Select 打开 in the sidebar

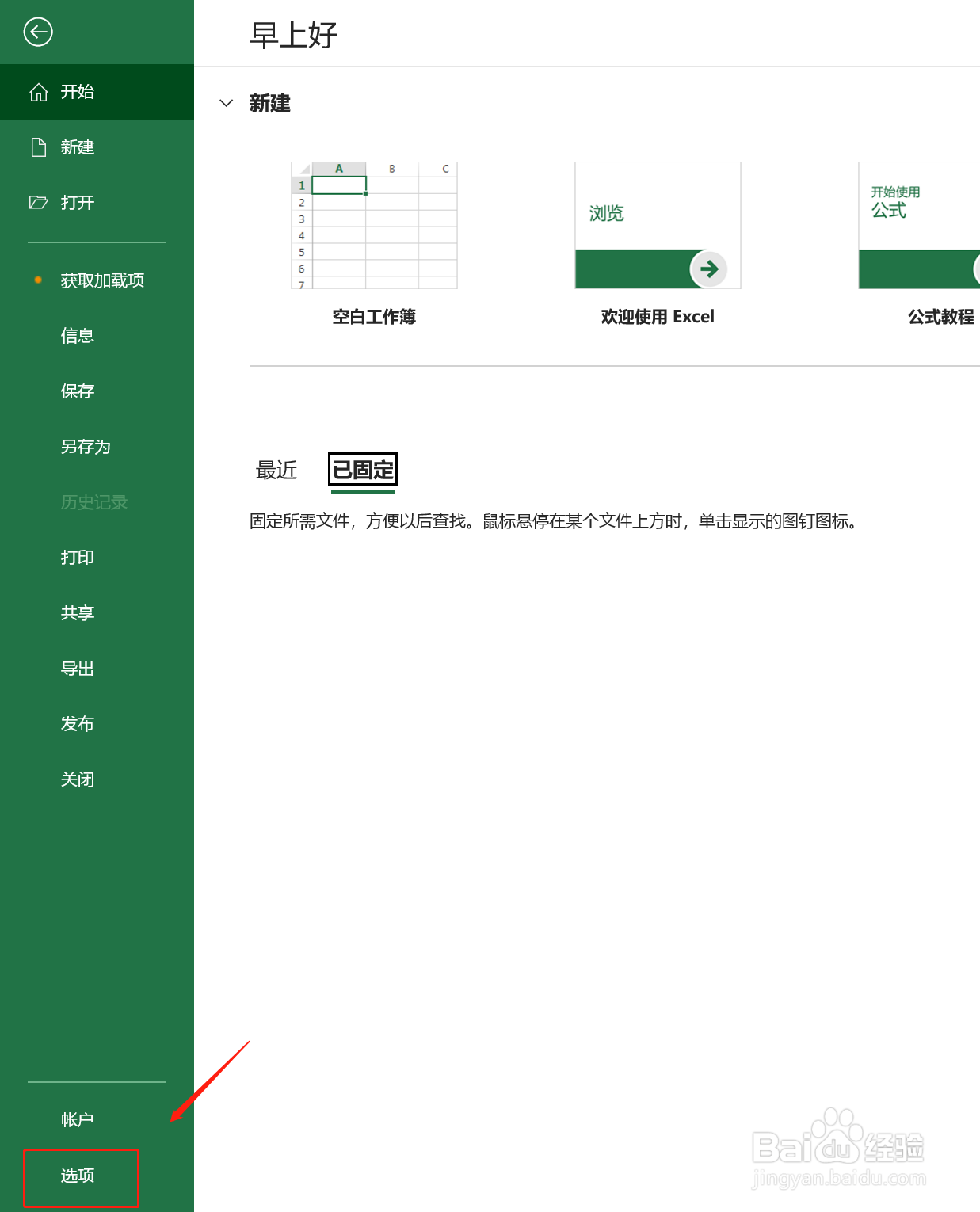point(97,203)
